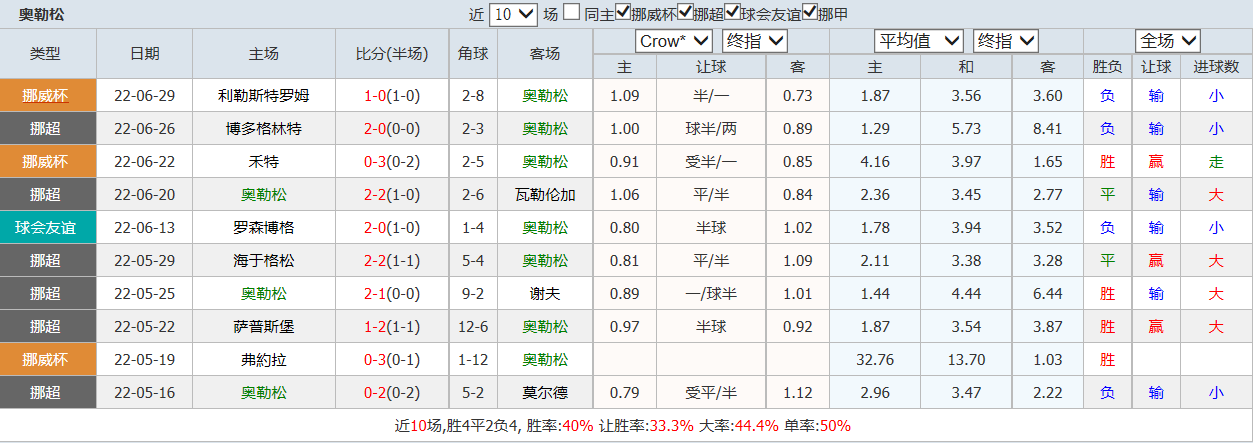
Task: Click the 进球数 column header
Action: click(x=1216, y=67)
